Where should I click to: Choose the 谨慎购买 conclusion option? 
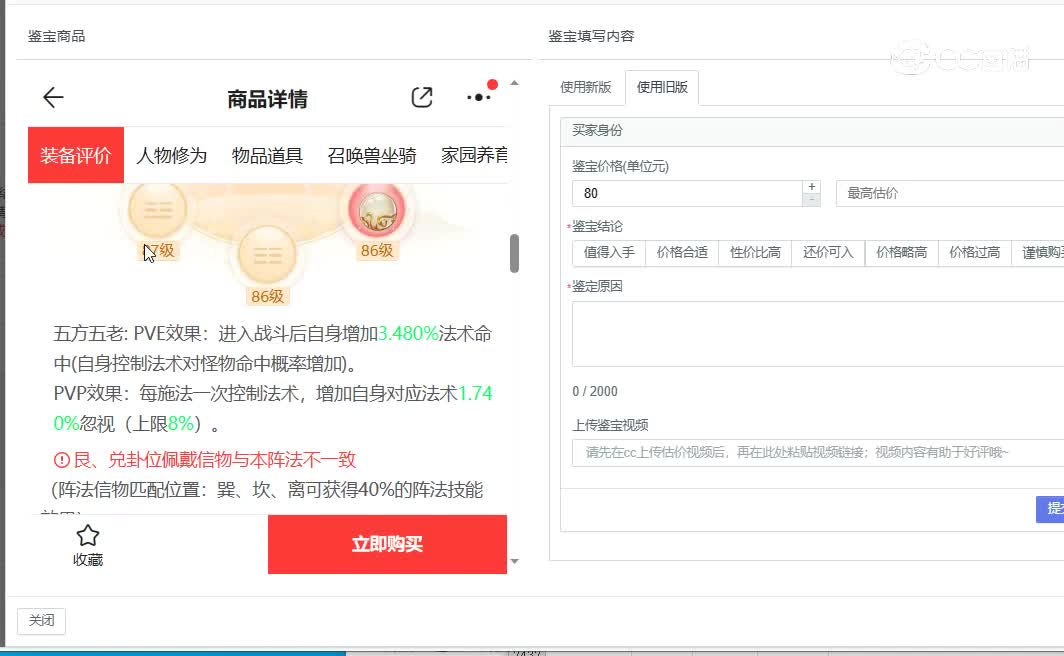coord(1042,252)
